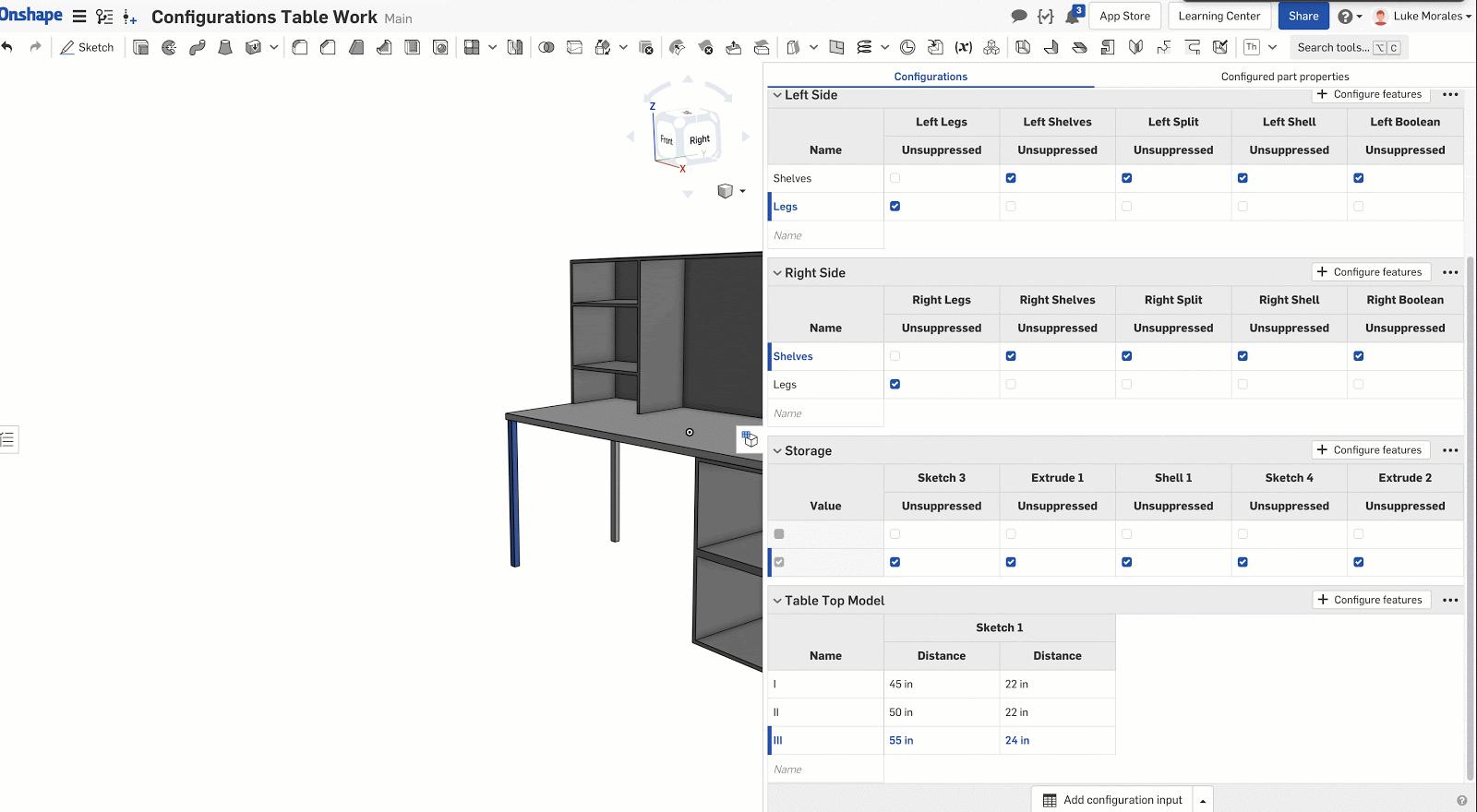The height and width of the screenshot is (812, 1477).
Task: Click the Sketch tool button
Action: click(87, 47)
